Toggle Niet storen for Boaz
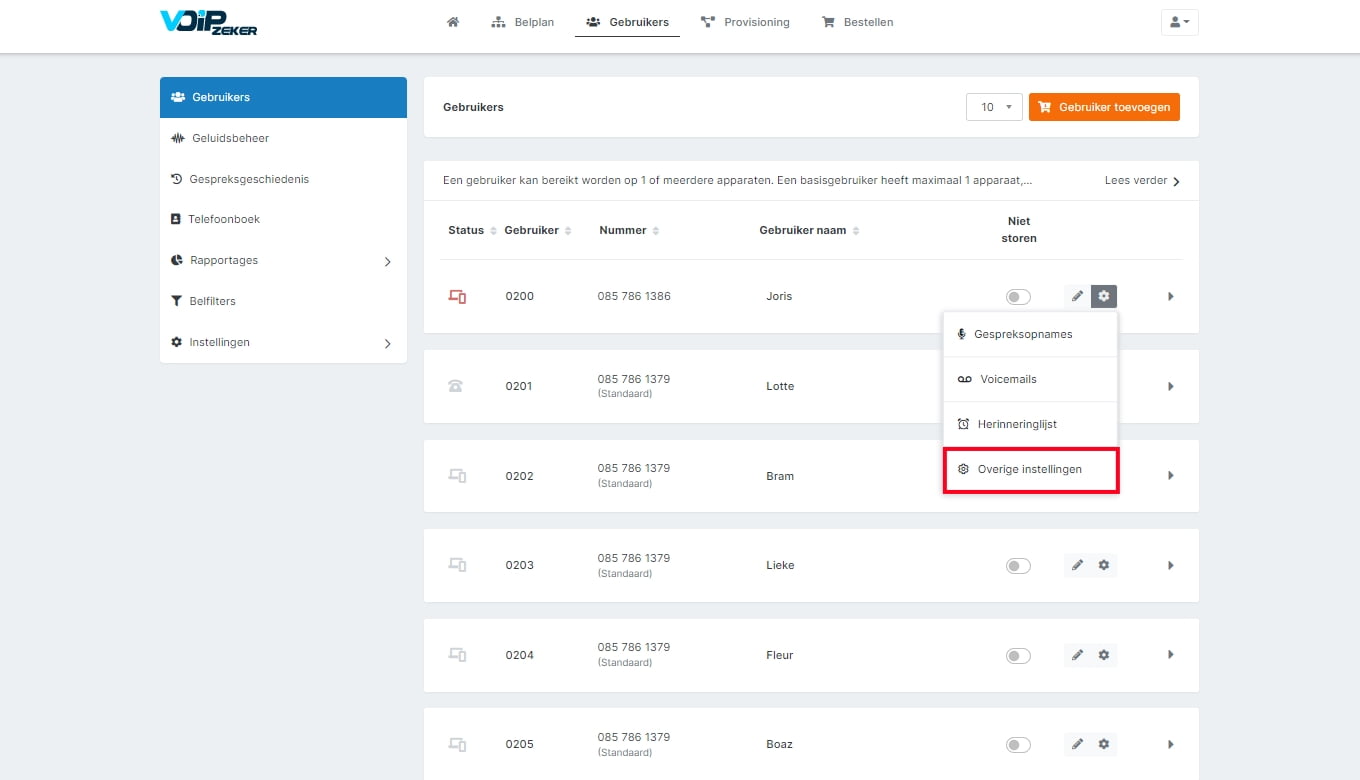Viewport: 1360px width, 780px height. [1018, 745]
